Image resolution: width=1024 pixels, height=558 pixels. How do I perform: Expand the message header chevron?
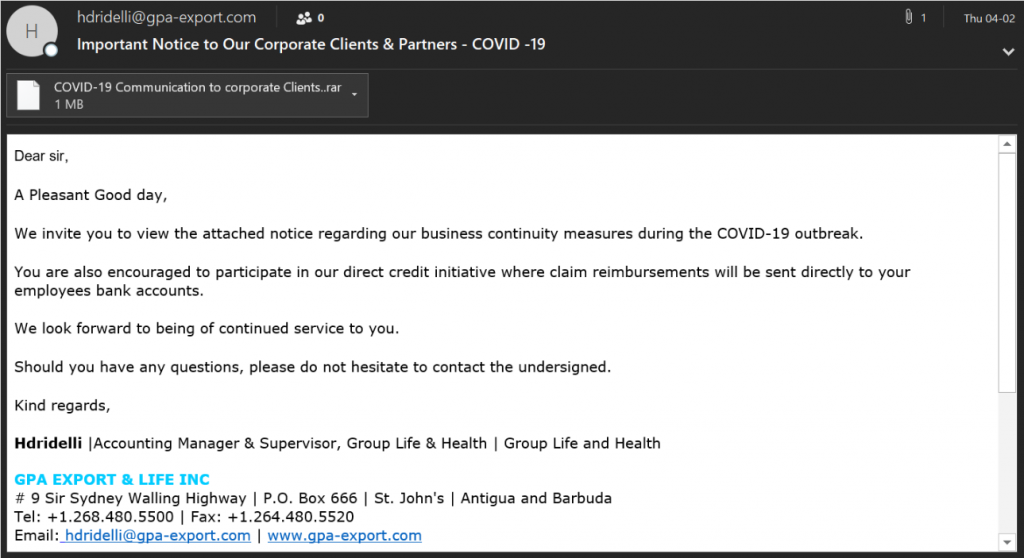[1008, 52]
